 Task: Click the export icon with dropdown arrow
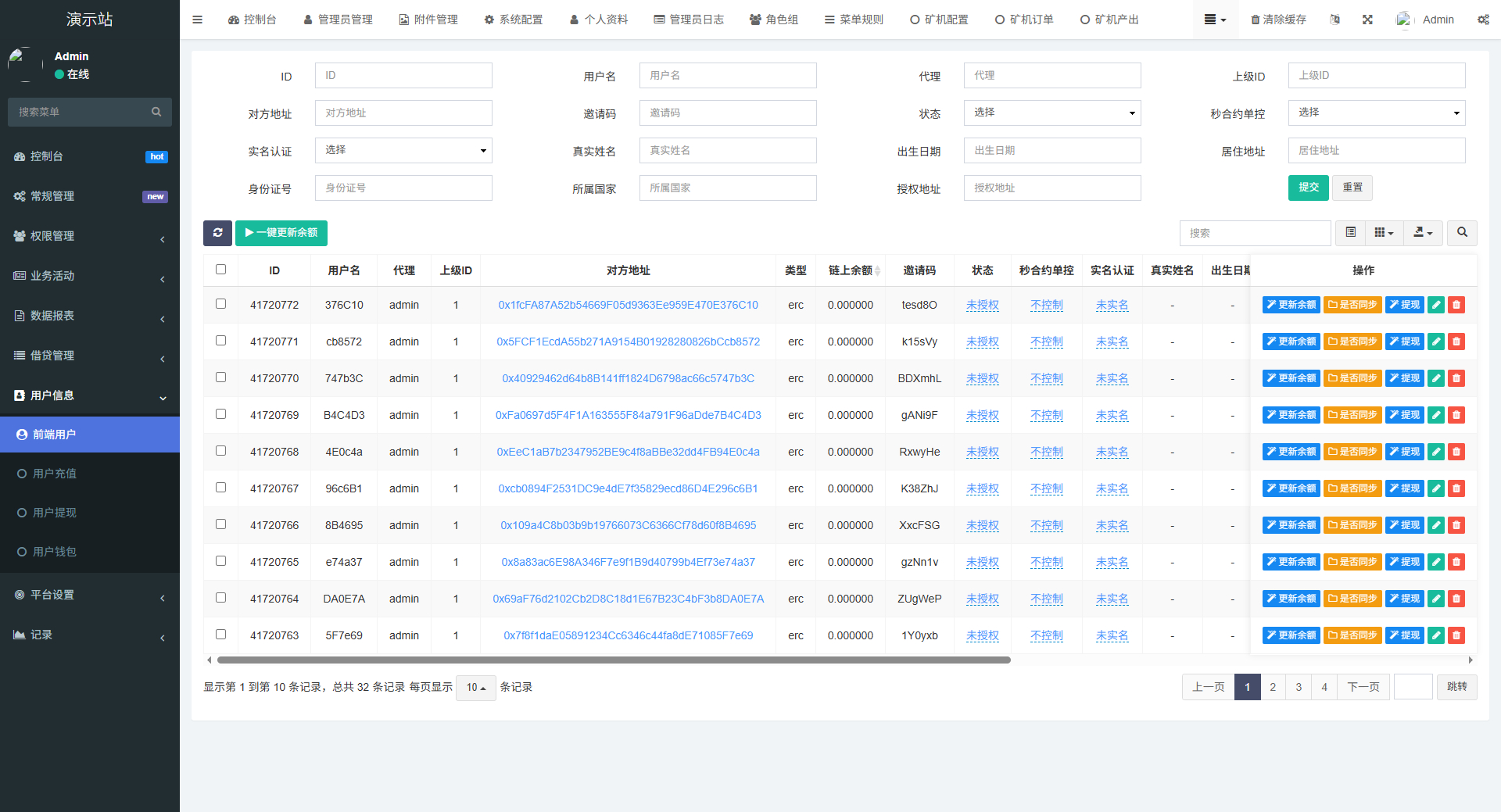(1422, 232)
